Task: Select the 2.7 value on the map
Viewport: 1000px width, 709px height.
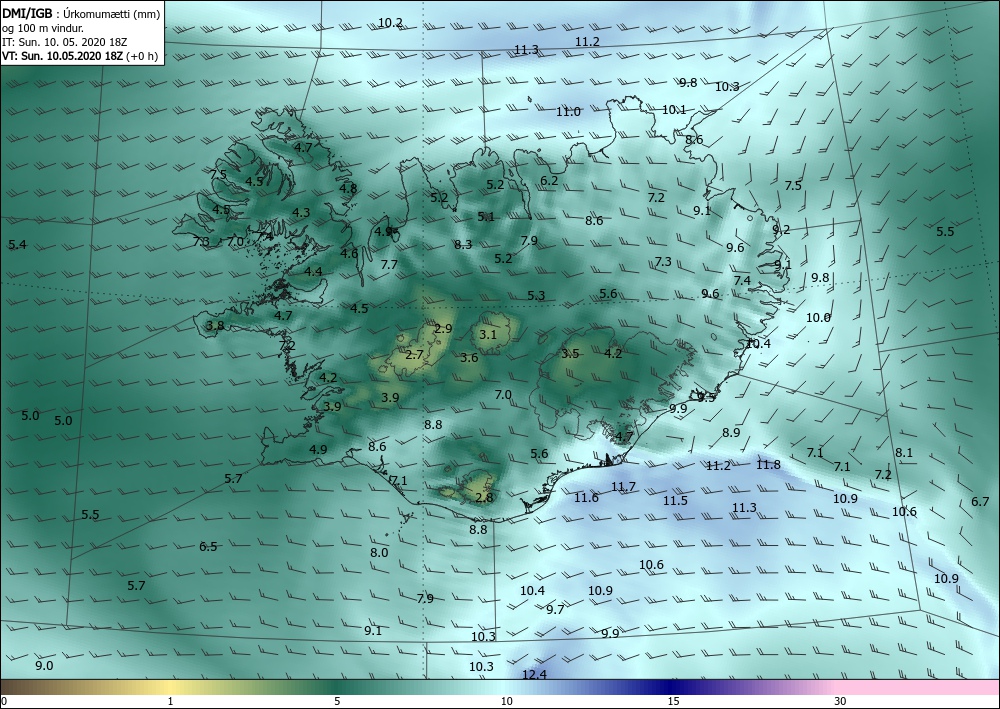Action: pyautogui.click(x=415, y=354)
